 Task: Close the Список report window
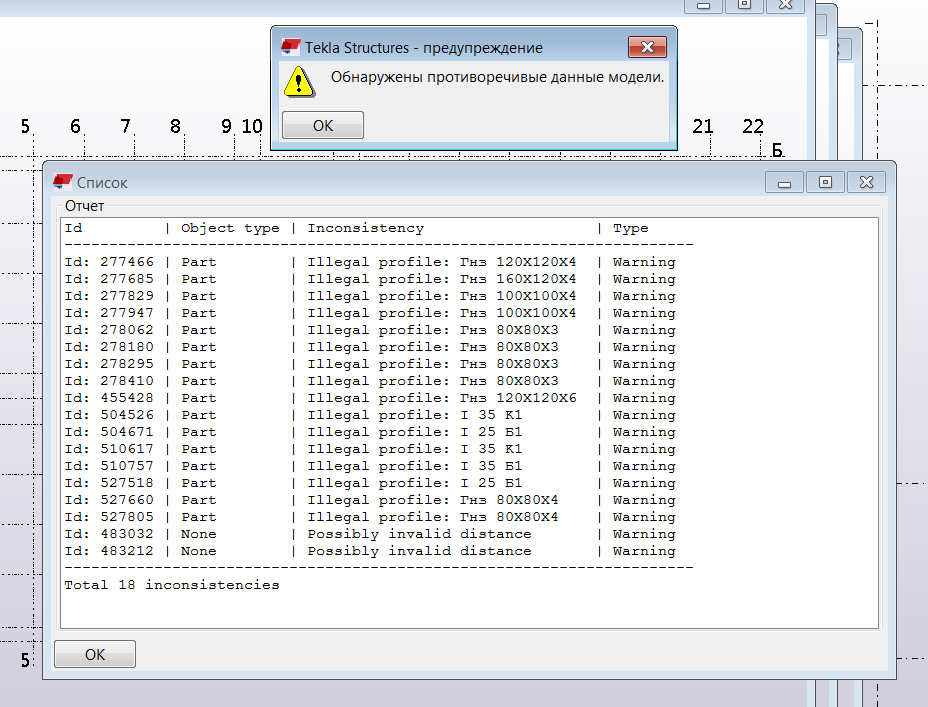point(866,182)
